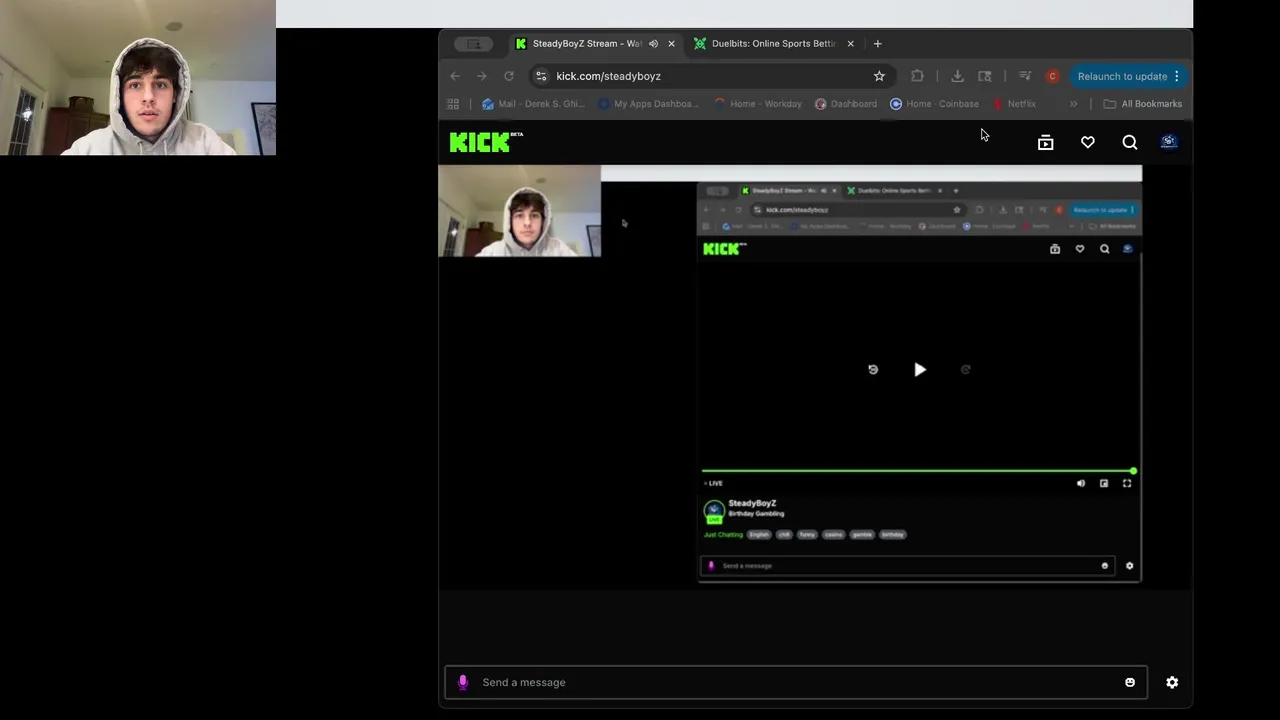Image resolution: width=1280 pixels, height=720 pixels.
Task: Open the chat emoji picker
Action: click(x=1130, y=682)
